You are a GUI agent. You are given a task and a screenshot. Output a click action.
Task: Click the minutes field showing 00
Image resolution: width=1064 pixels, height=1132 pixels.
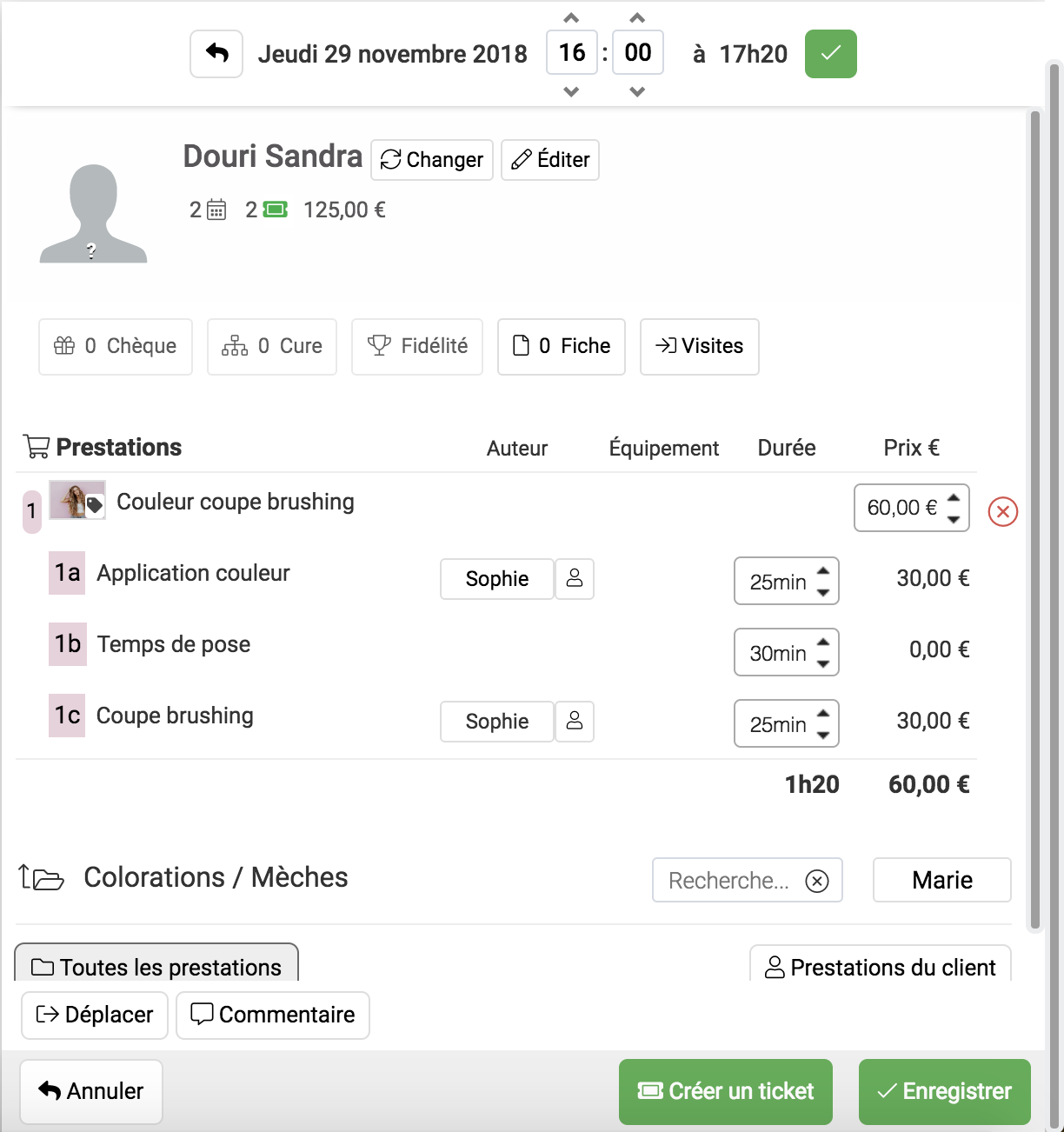coord(638,53)
